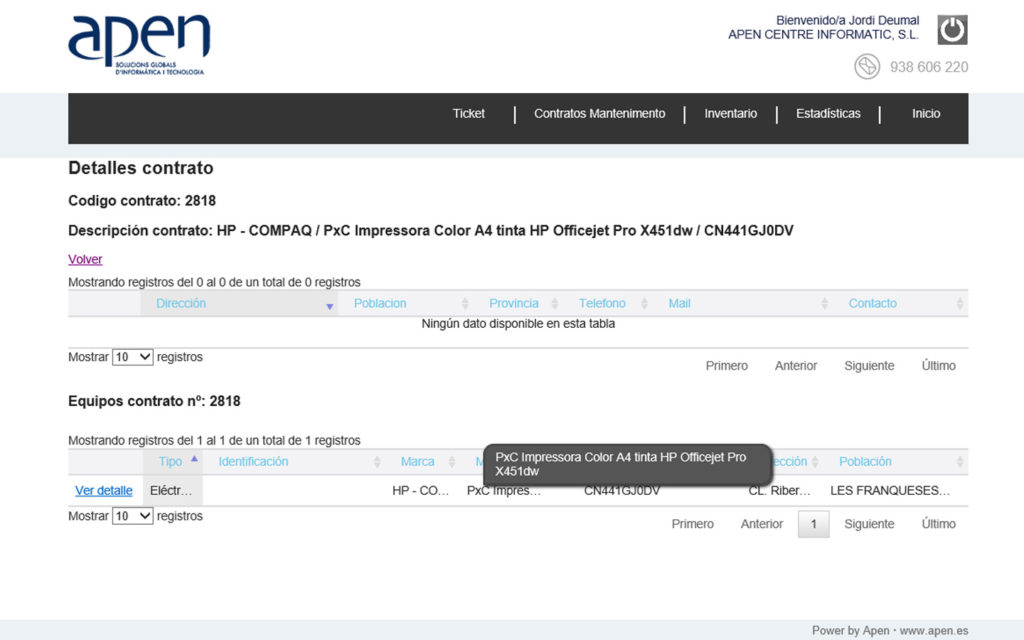1024x640 pixels.
Task: Click the Volver link
Action: (x=85, y=259)
